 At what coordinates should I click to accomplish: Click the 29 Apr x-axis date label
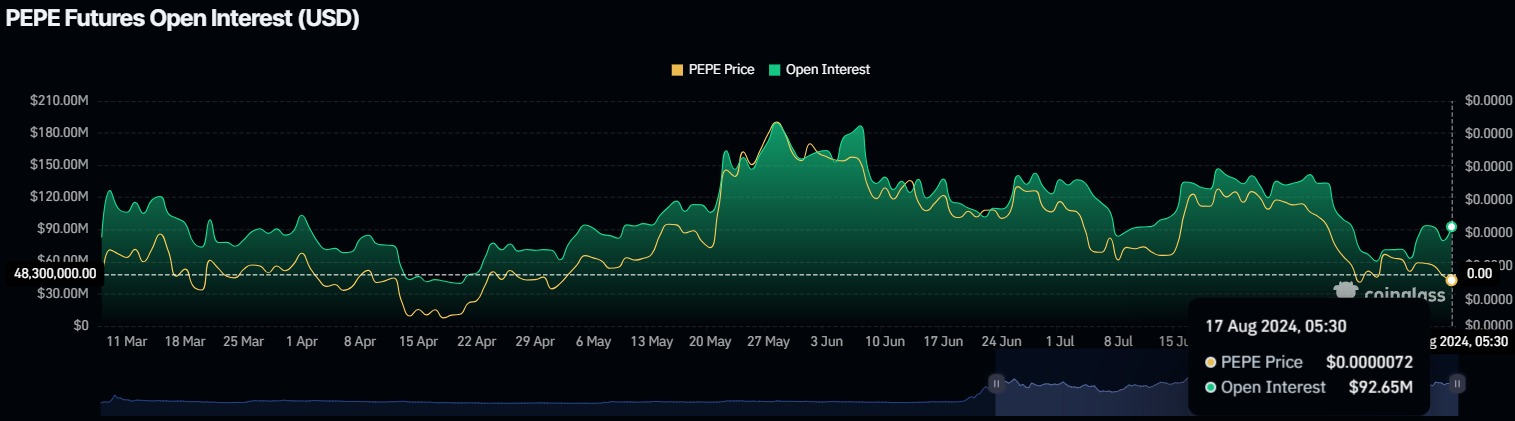click(535, 341)
